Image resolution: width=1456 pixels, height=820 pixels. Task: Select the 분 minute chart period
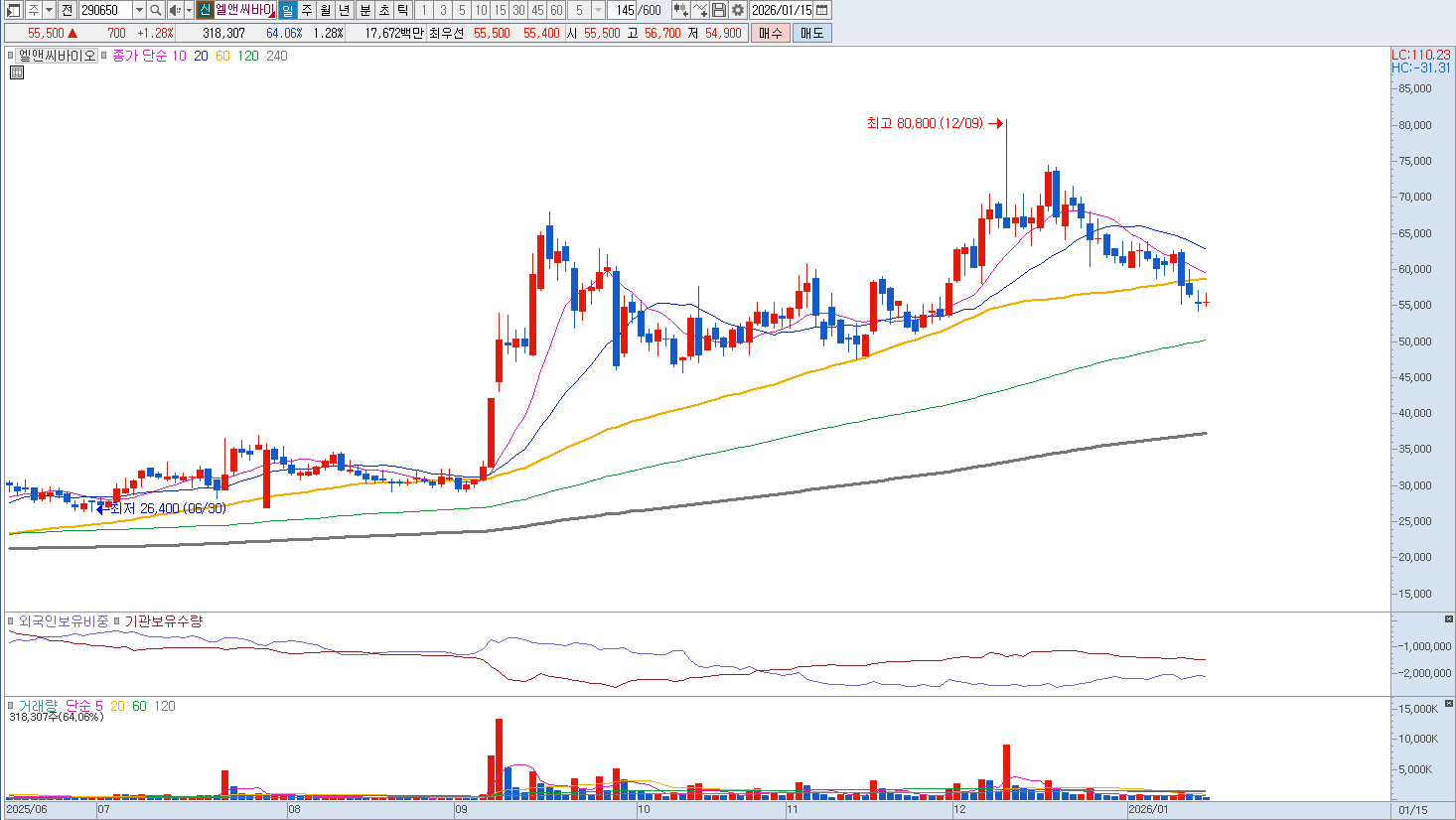[364, 10]
